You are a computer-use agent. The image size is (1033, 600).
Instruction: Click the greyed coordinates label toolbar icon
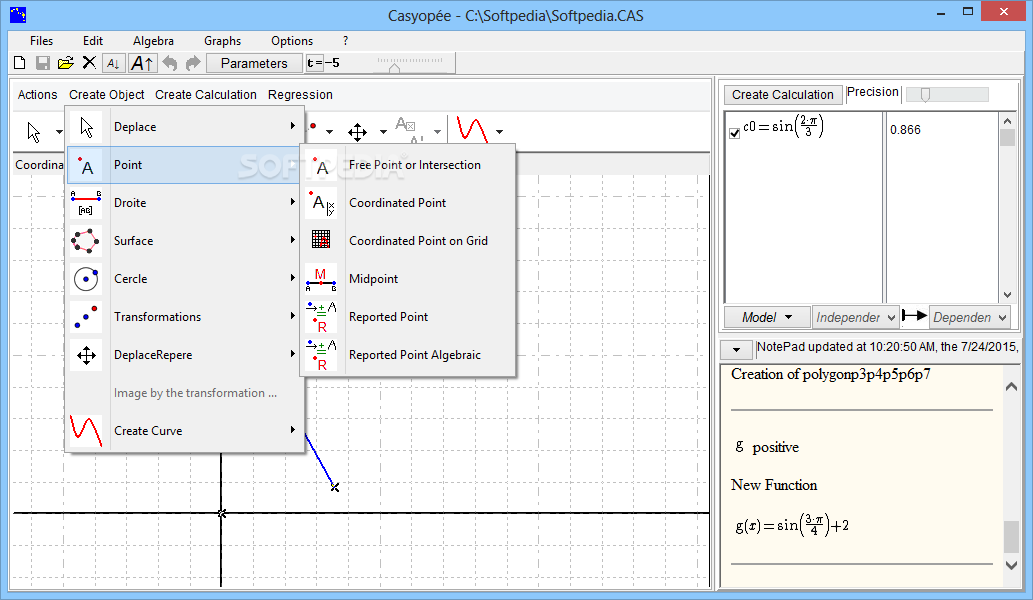click(408, 130)
